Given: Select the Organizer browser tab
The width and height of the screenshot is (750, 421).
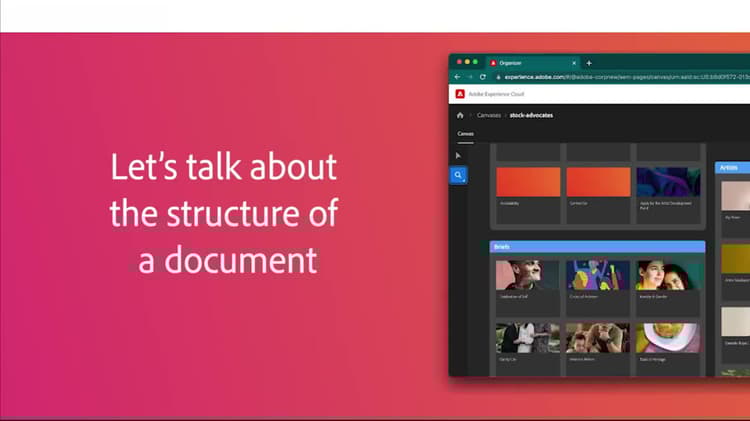Looking at the screenshot, I should (x=532, y=63).
